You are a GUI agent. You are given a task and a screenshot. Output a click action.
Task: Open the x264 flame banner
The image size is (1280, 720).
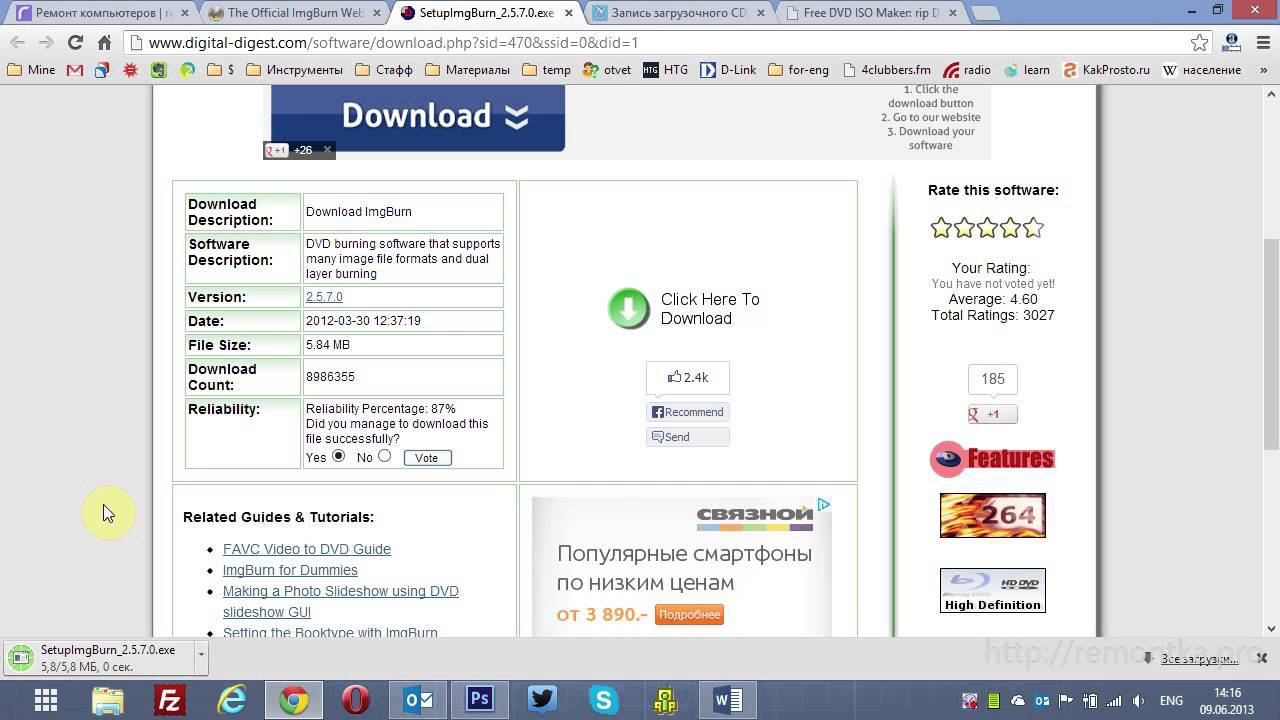pyautogui.click(x=992, y=515)
